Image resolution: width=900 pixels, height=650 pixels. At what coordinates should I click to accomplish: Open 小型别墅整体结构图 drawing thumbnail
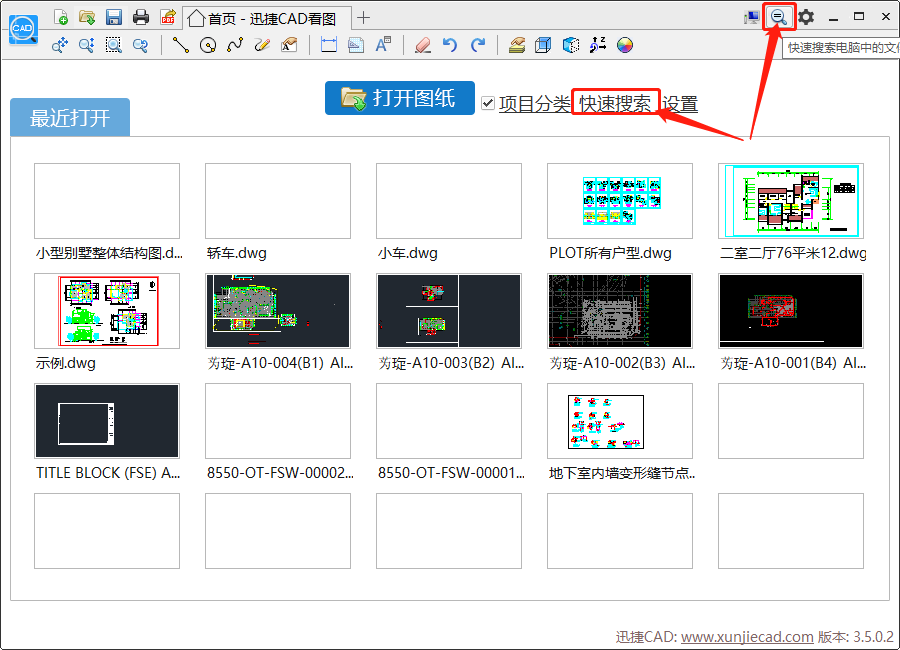click(x=107, y=201)
